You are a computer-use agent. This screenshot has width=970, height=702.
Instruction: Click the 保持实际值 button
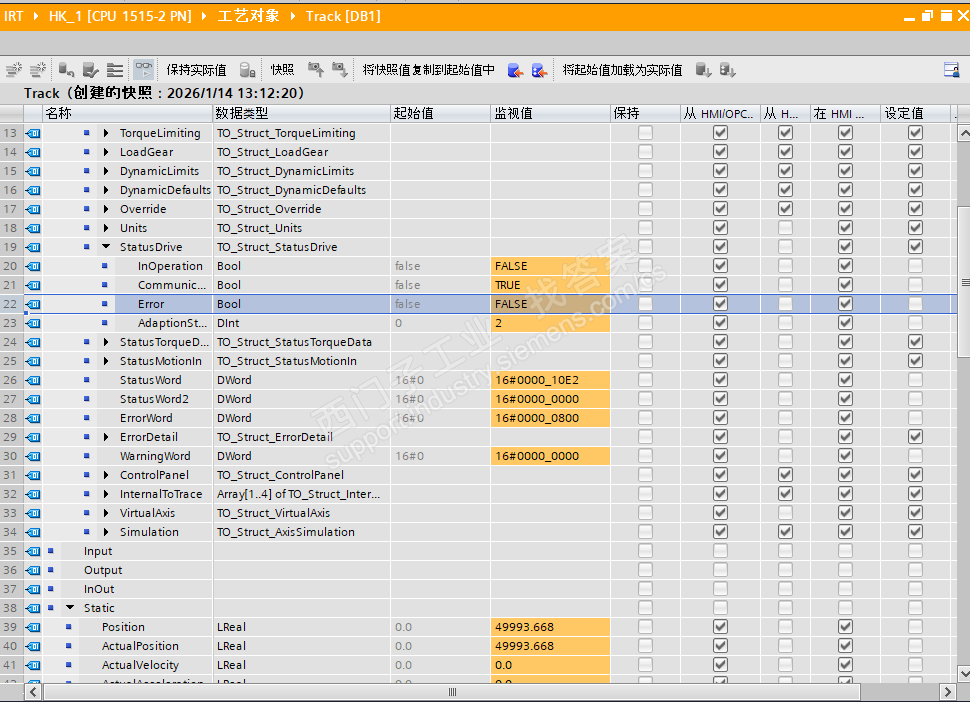(x=197, y=70)
